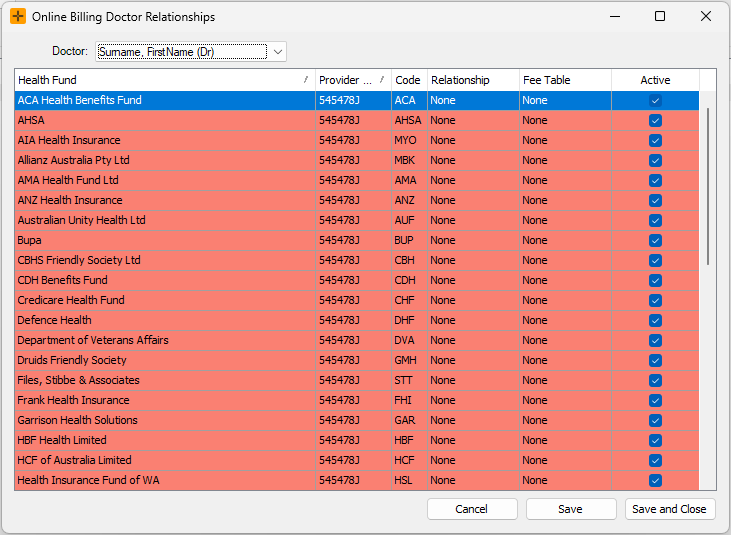Click Fee Table cell for Health Insurance Fund of WA

[565, 480]
